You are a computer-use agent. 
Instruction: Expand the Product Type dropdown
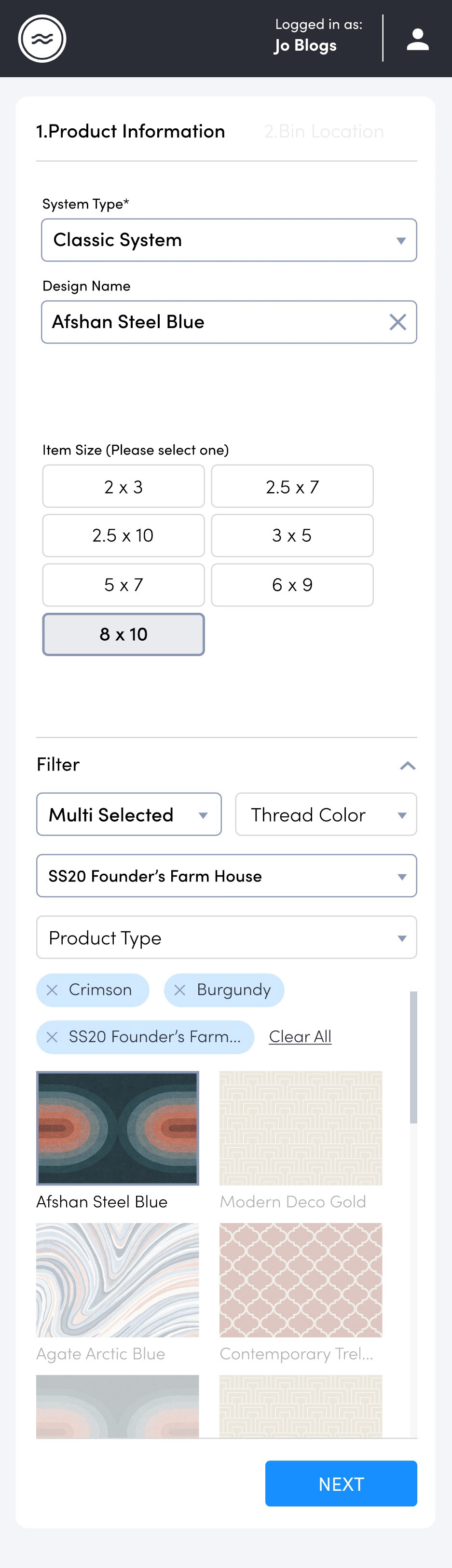[x=226, y=937]
